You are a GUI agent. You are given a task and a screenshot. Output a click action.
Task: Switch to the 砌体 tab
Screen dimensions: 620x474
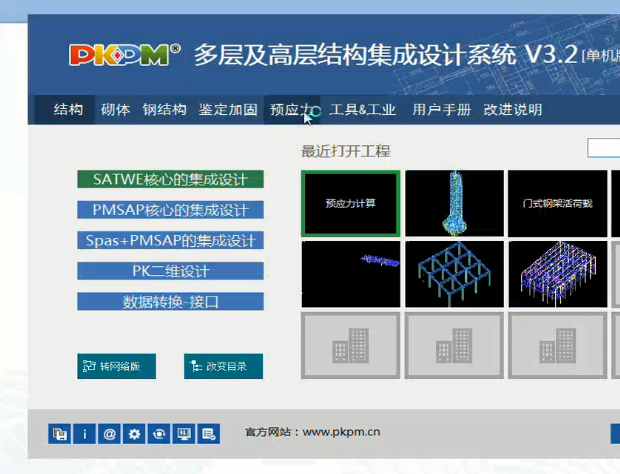click(115, 110)
